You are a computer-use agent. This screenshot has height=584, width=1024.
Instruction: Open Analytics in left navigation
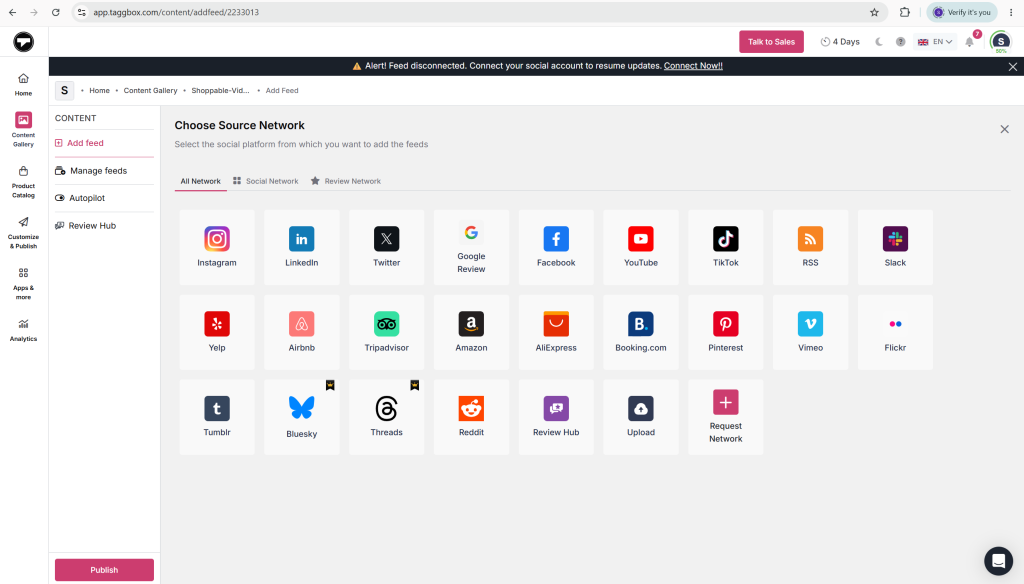[24, 330]
